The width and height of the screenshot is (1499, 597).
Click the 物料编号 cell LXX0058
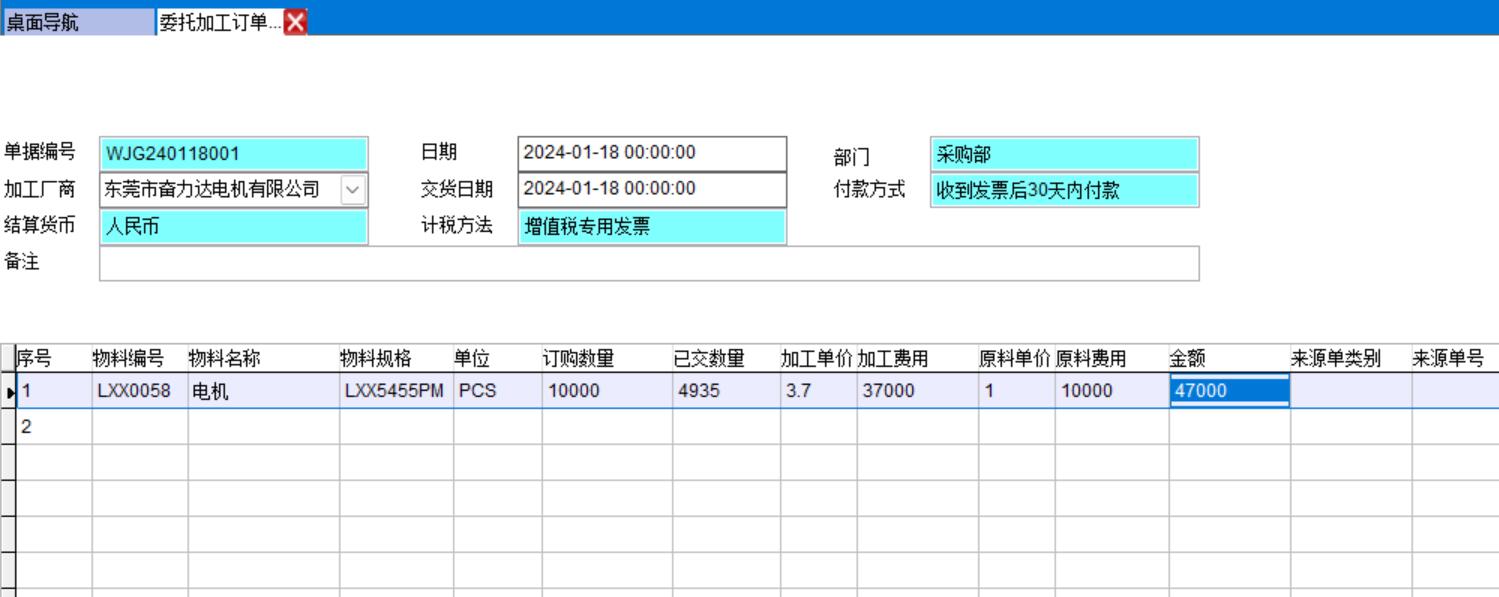(139, 392)
